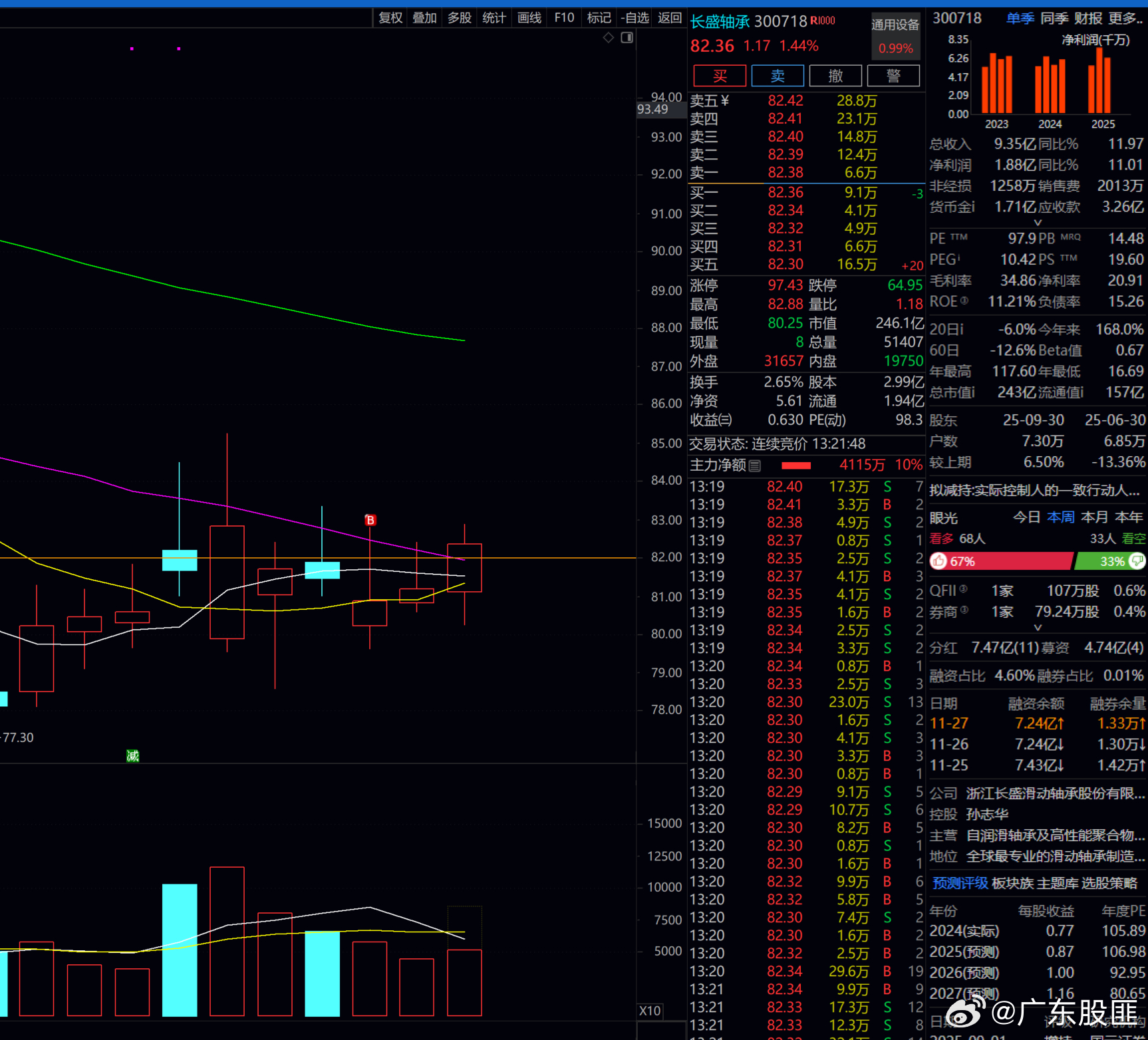
Task: Open the 复权 adjustment menu
Action: click(x=391, y=18)
